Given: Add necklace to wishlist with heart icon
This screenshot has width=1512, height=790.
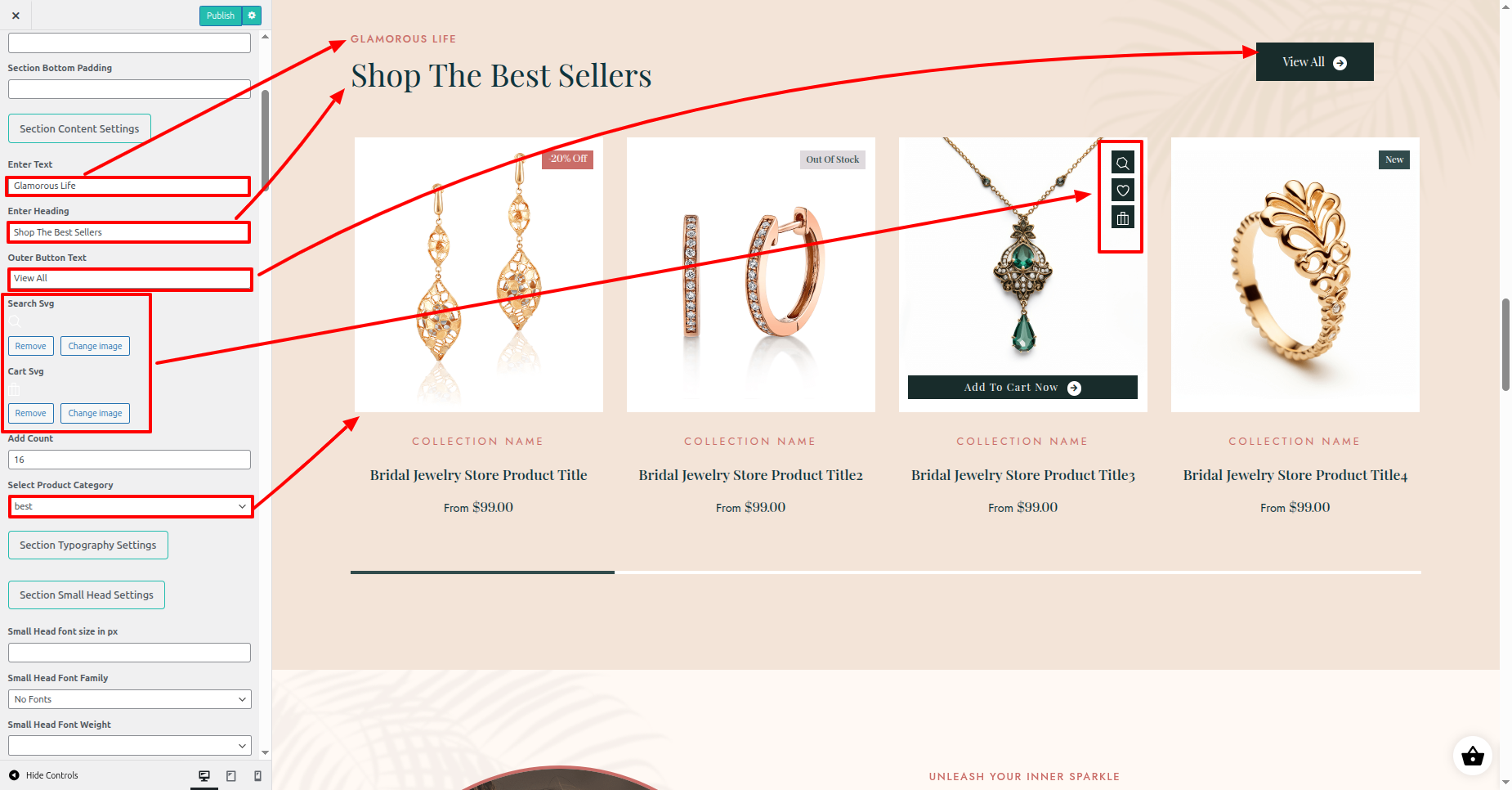Looking at the screenshot, I should 1123,191.
